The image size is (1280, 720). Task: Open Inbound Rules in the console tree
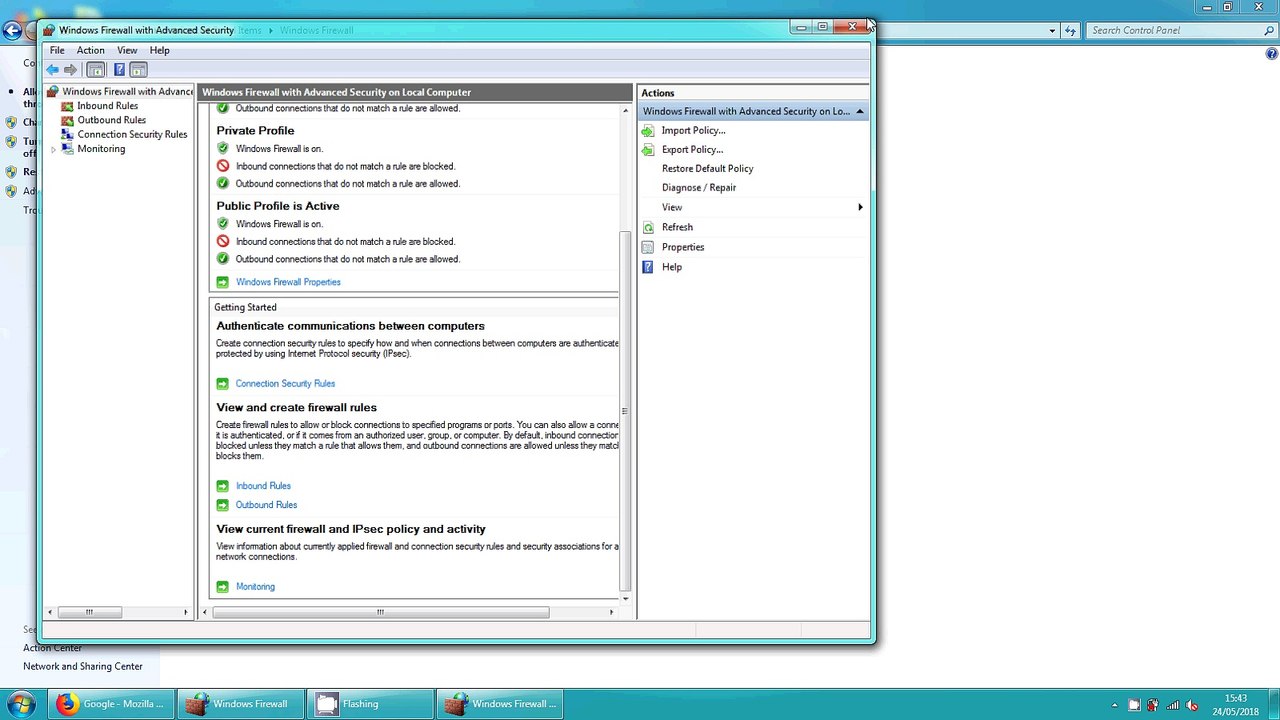pos(107,106)
